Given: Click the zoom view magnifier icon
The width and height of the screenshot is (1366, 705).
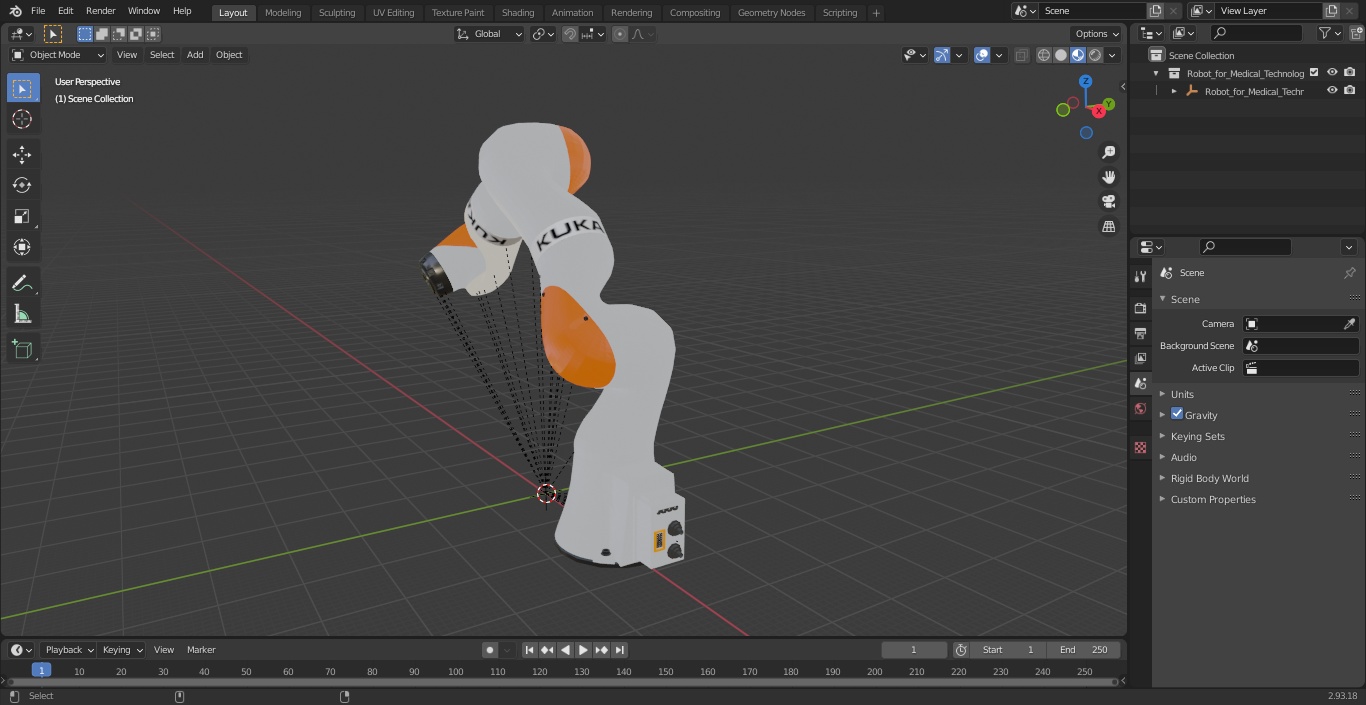Looking at the screenshot, I should (1108, 152).
